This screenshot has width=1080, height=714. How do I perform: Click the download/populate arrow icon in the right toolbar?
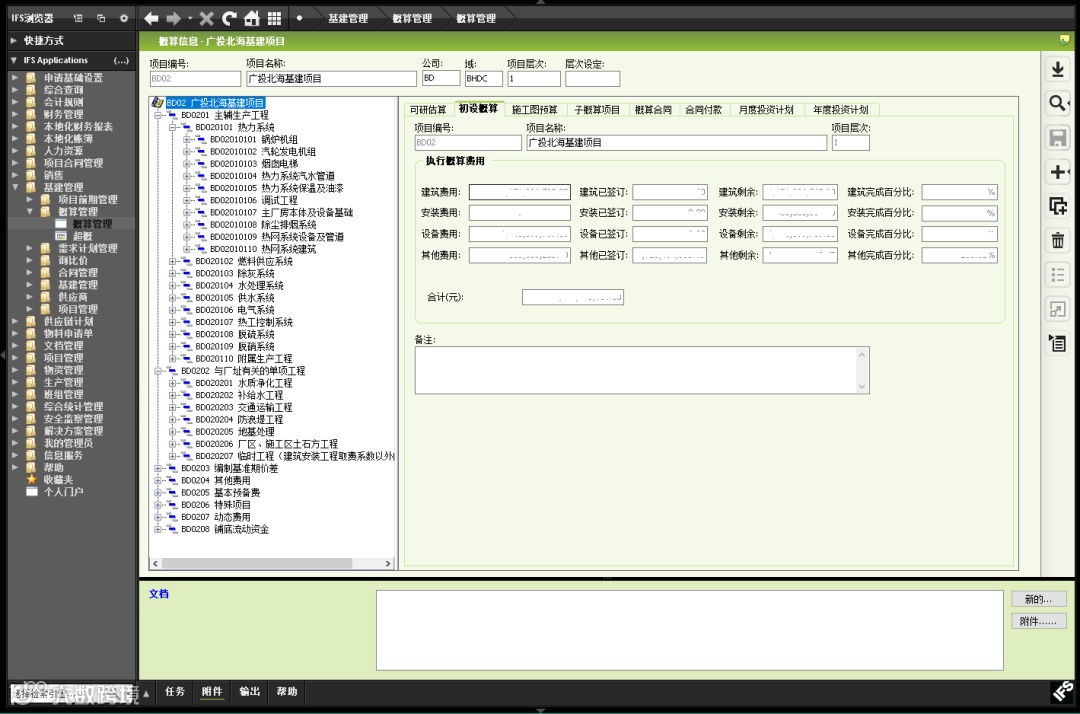pyautogui.click(x=1058, y=69)
